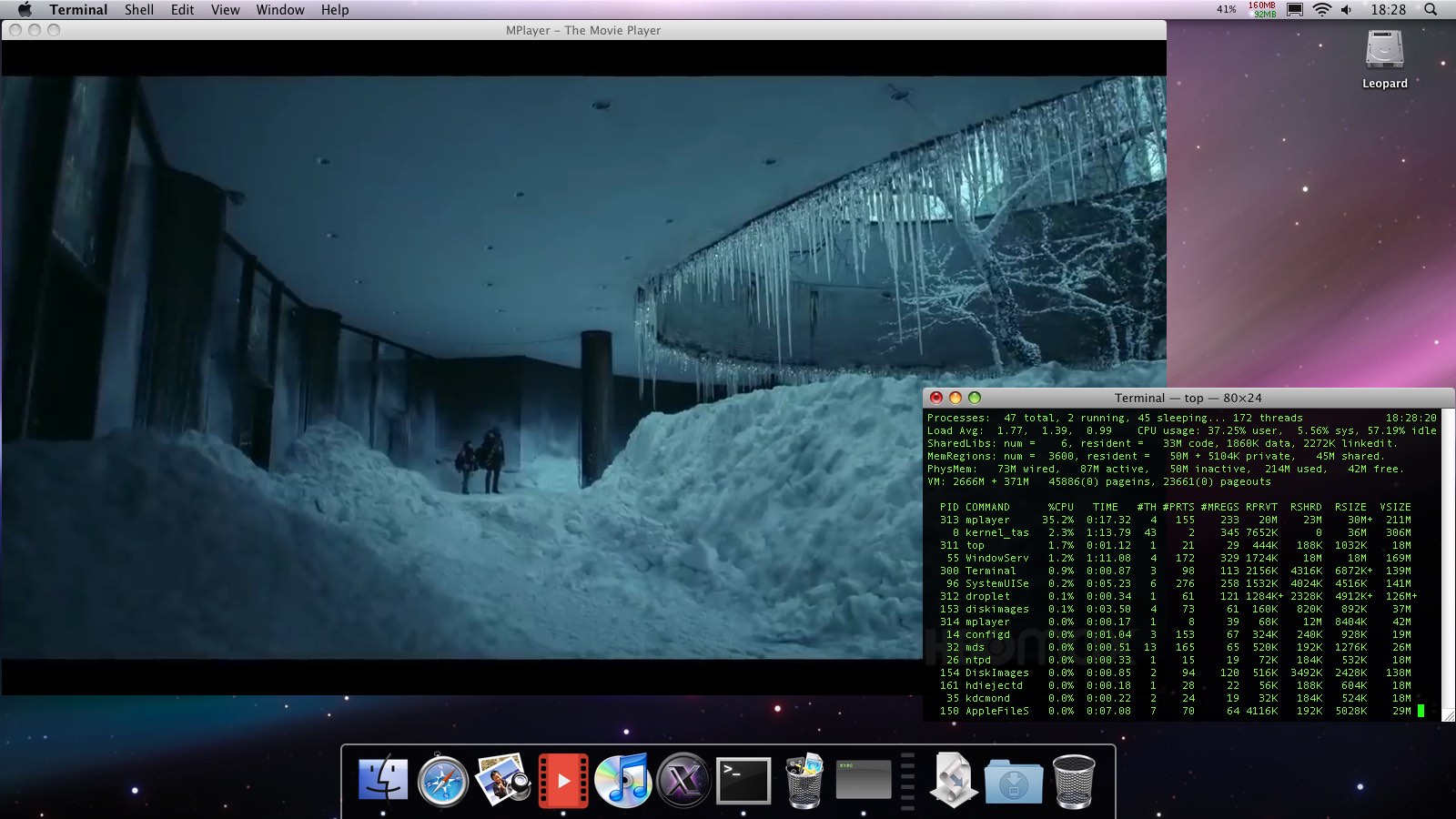This screenshot has height=819, width=1456.
Task: Open Preview from the Dock
Action: click(502, 779)
